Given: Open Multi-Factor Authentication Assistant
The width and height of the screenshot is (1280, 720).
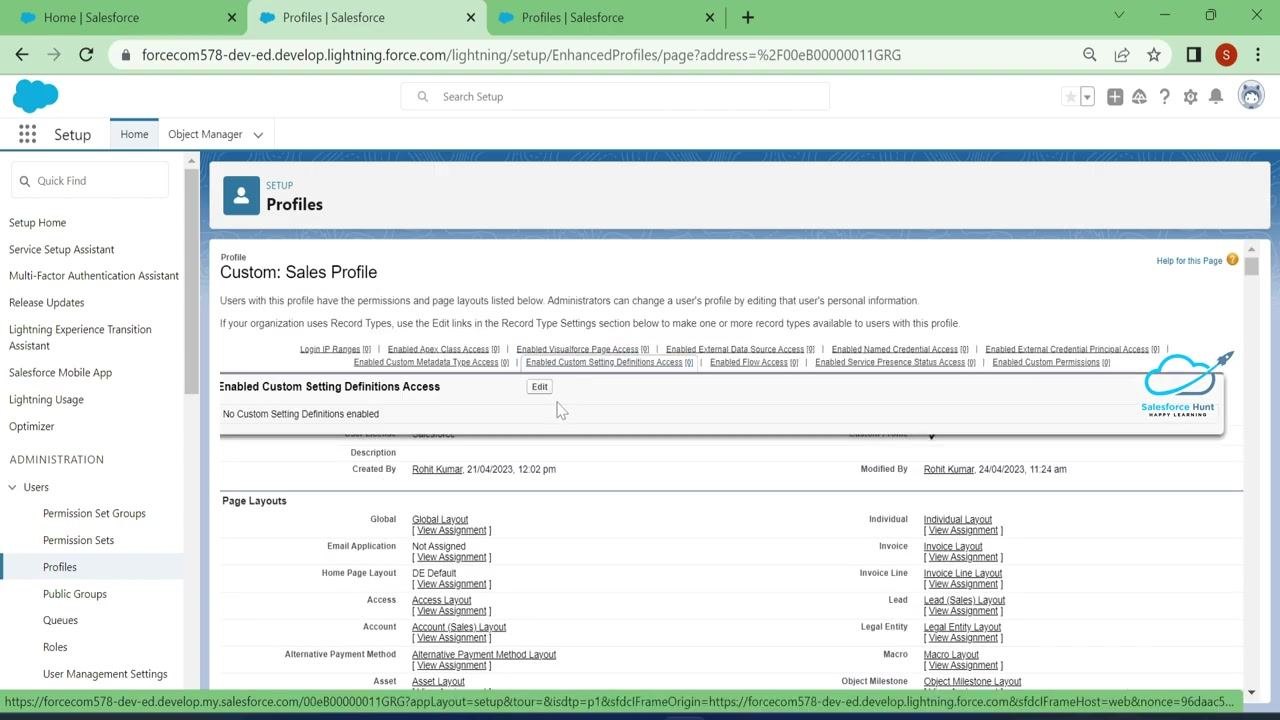Looking at the screenshot, I should [93, 276].
